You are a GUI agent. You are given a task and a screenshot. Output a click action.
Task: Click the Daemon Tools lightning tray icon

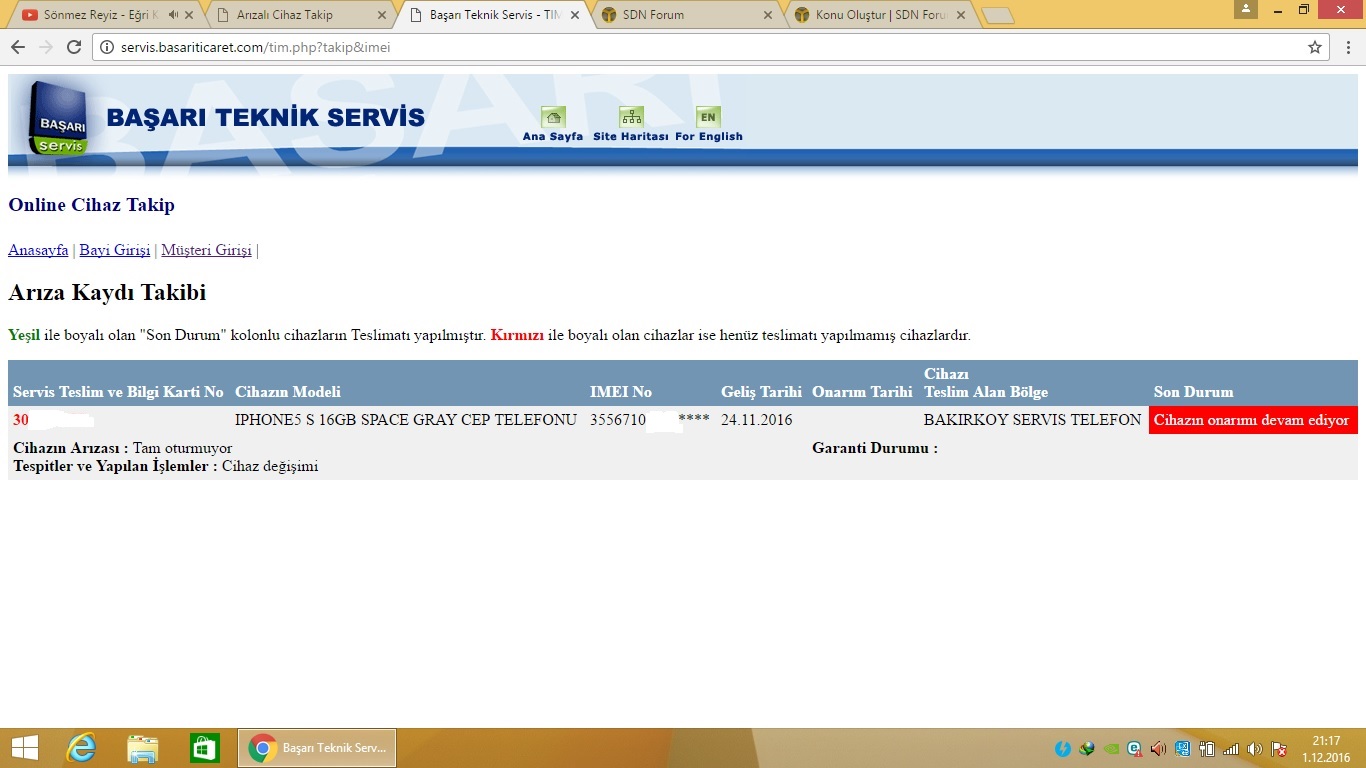click(x=1063, y=748)
